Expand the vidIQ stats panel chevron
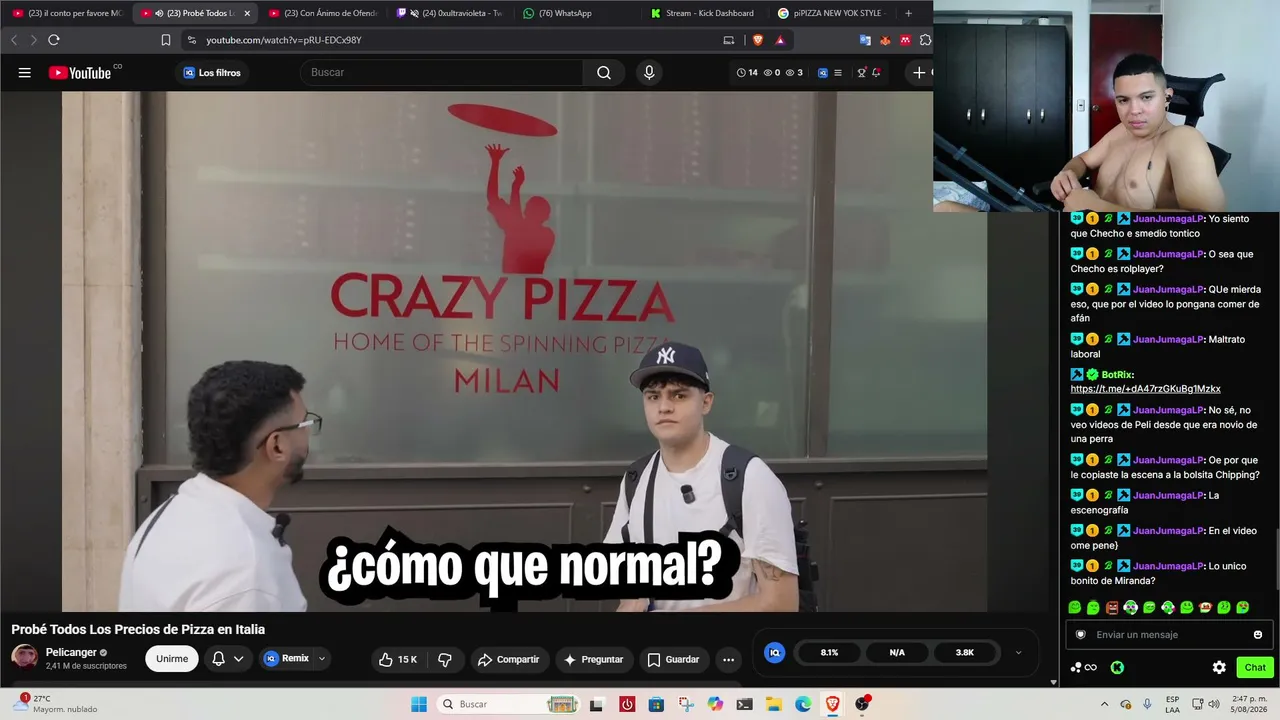 (1018, 652)
